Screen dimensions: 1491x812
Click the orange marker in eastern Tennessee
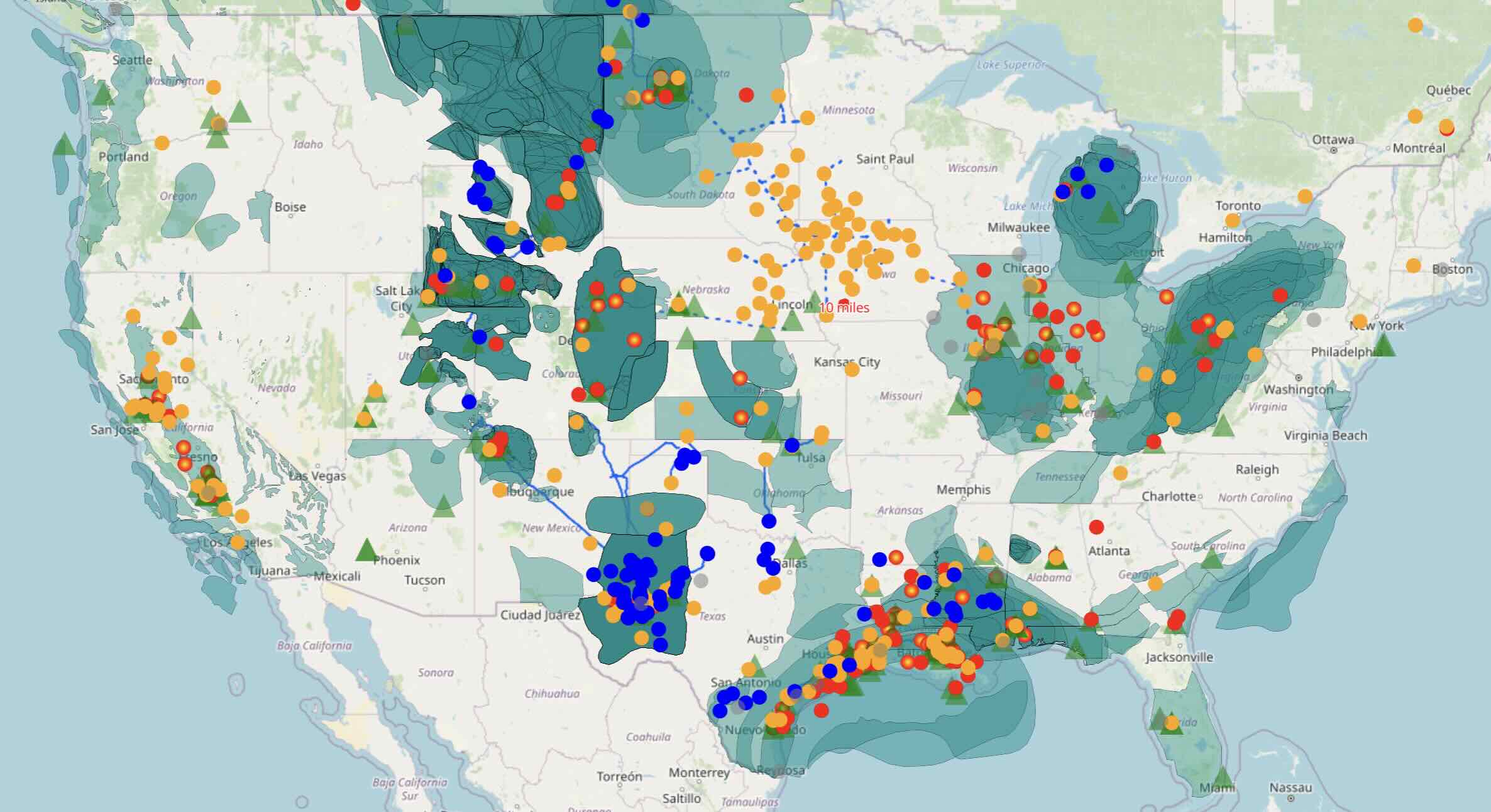tap(1120, 473)
